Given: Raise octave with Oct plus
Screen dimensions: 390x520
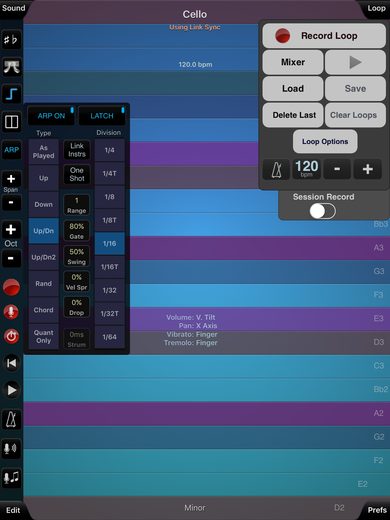Looking at the screenshot, I should (11, 229).
